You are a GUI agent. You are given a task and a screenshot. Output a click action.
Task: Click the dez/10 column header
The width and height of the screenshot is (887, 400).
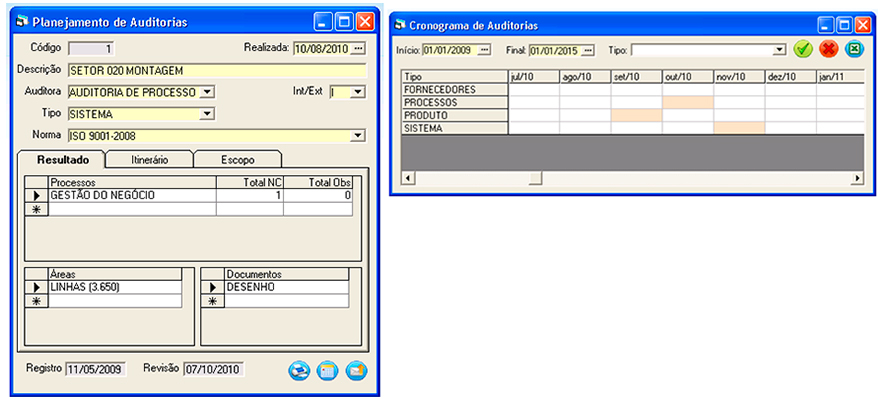click(x=790, y=77)
